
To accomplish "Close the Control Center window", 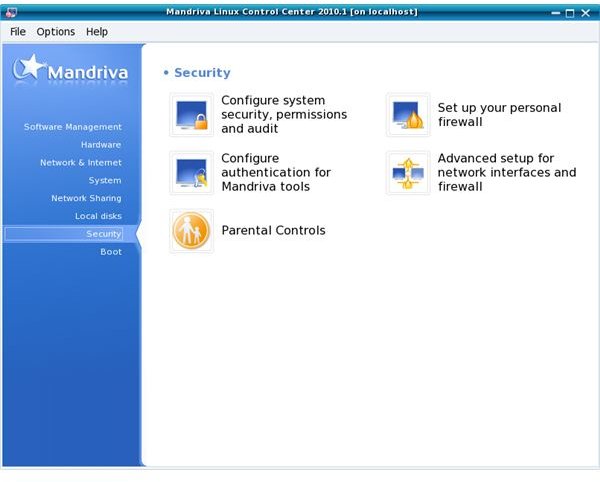I will [585, 13].
